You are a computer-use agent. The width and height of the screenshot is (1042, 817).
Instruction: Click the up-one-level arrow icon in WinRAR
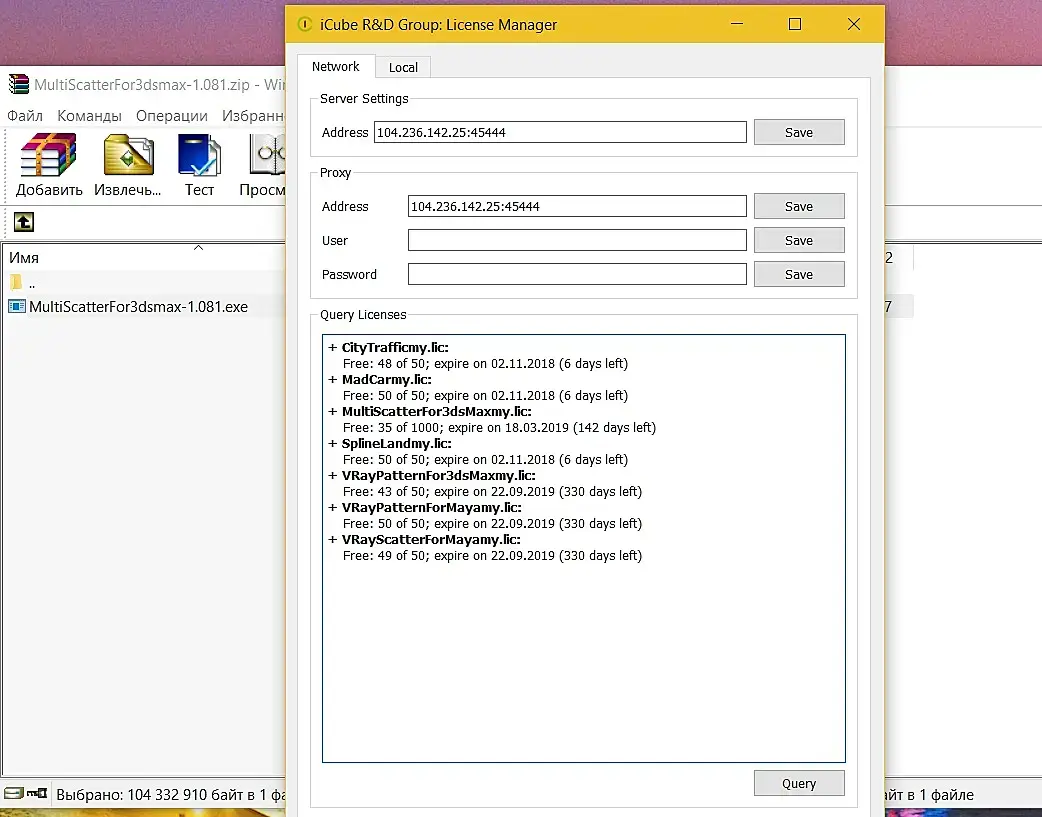[x=24, y=222]
